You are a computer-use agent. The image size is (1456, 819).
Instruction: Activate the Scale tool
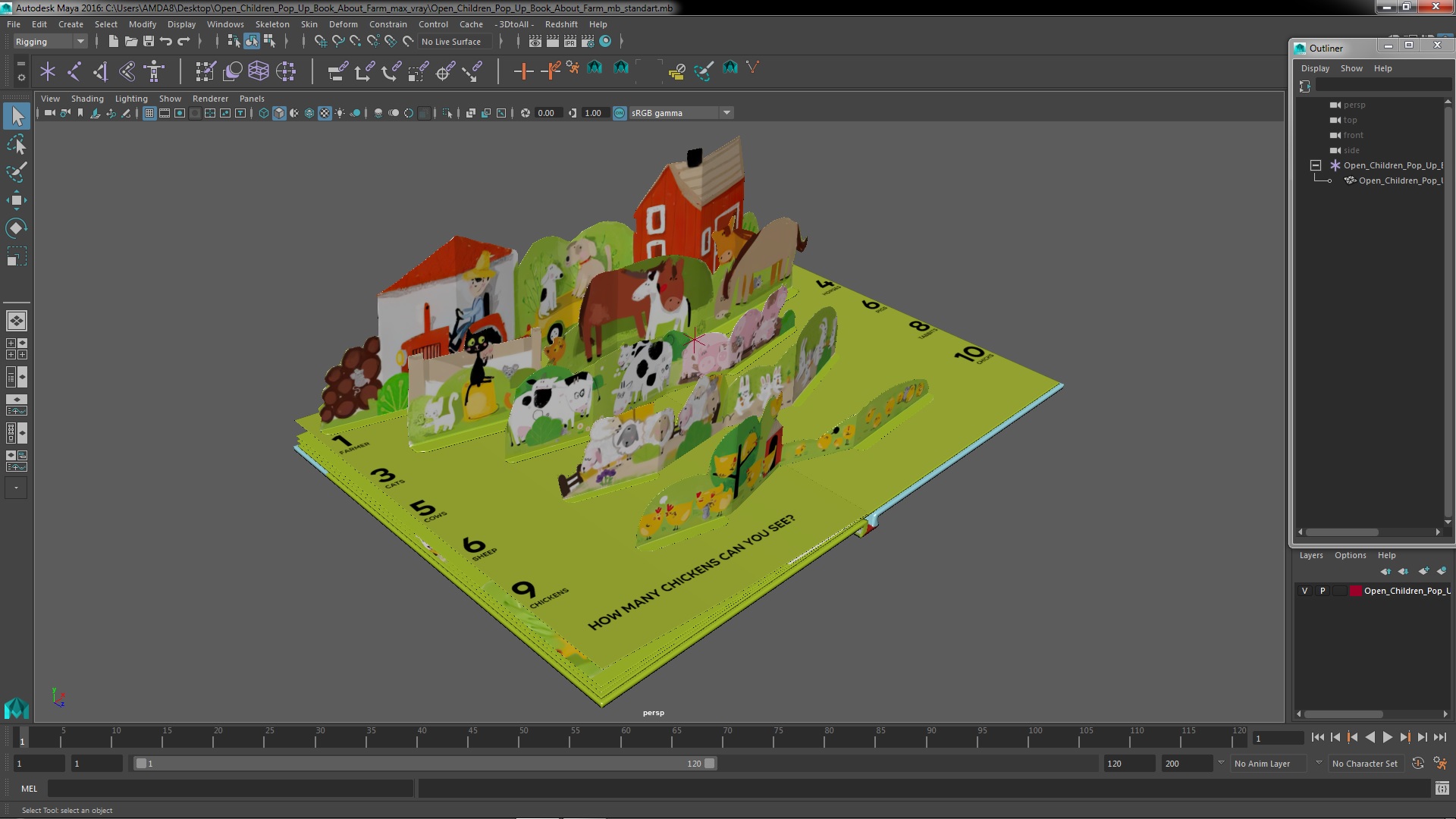pos(17,256)
